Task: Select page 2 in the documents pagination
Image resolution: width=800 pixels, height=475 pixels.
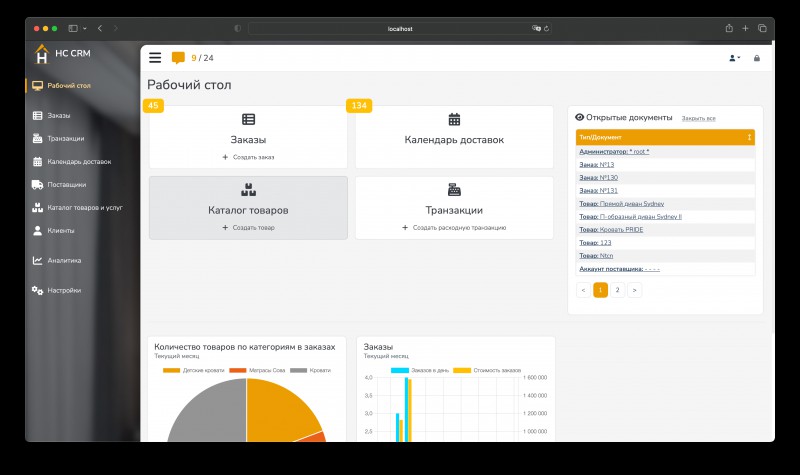Action: coord(617,290)
